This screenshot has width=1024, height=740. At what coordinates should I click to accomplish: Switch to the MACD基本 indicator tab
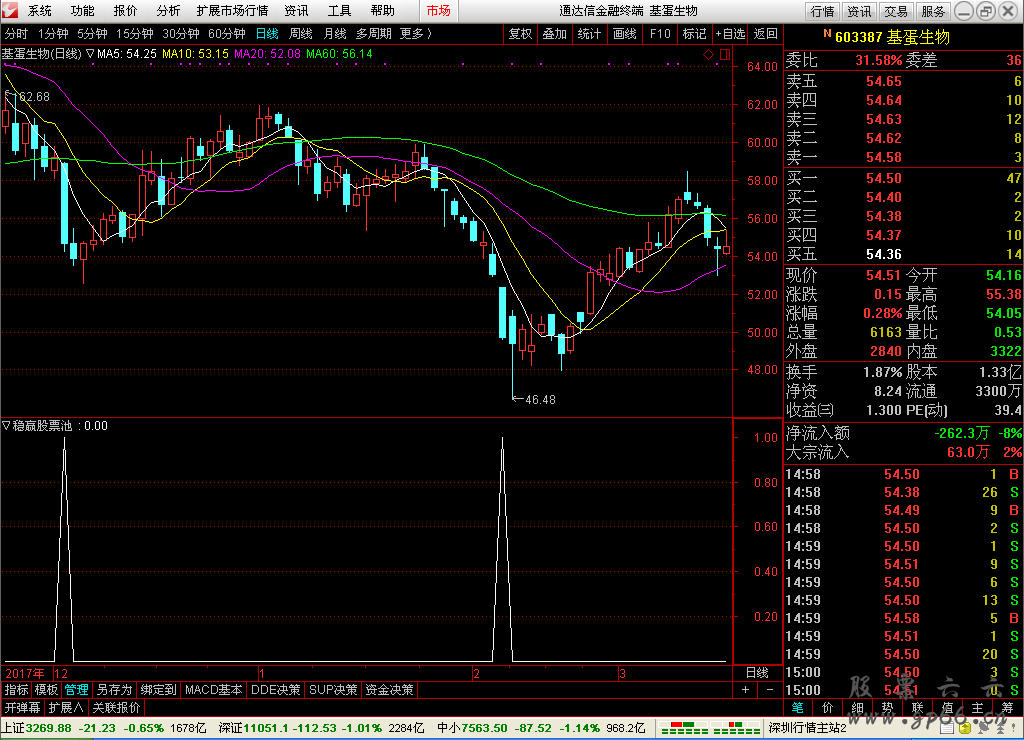tap(214, 690)
